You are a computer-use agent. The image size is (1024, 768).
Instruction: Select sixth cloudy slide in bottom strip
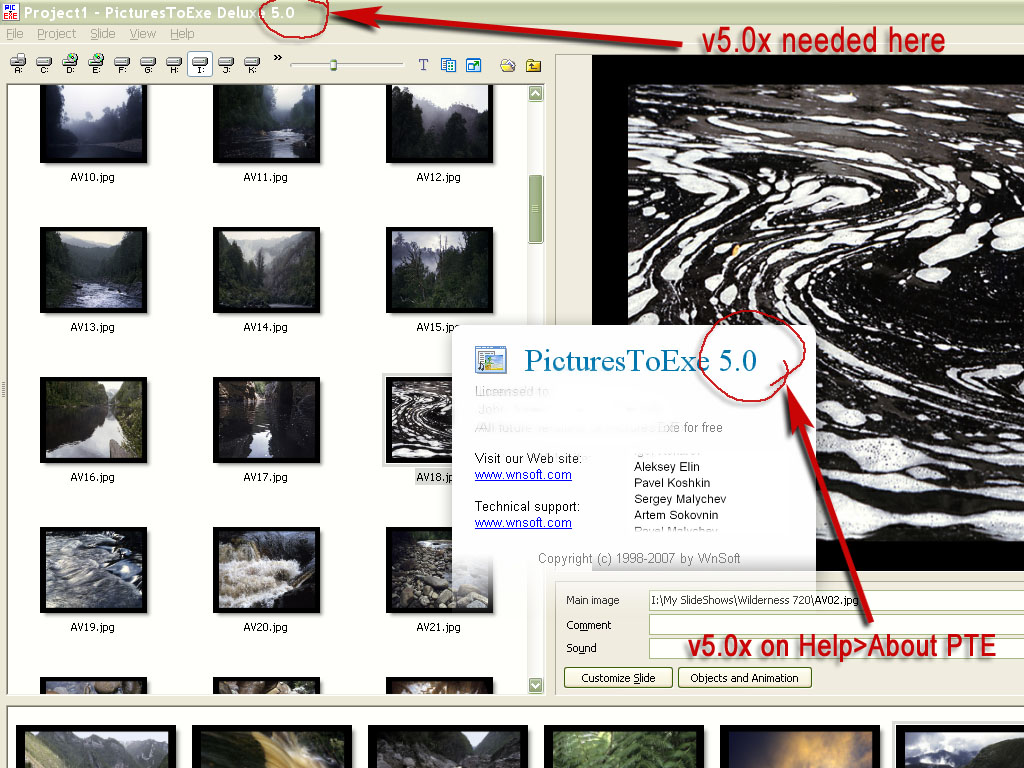[960, 746]
